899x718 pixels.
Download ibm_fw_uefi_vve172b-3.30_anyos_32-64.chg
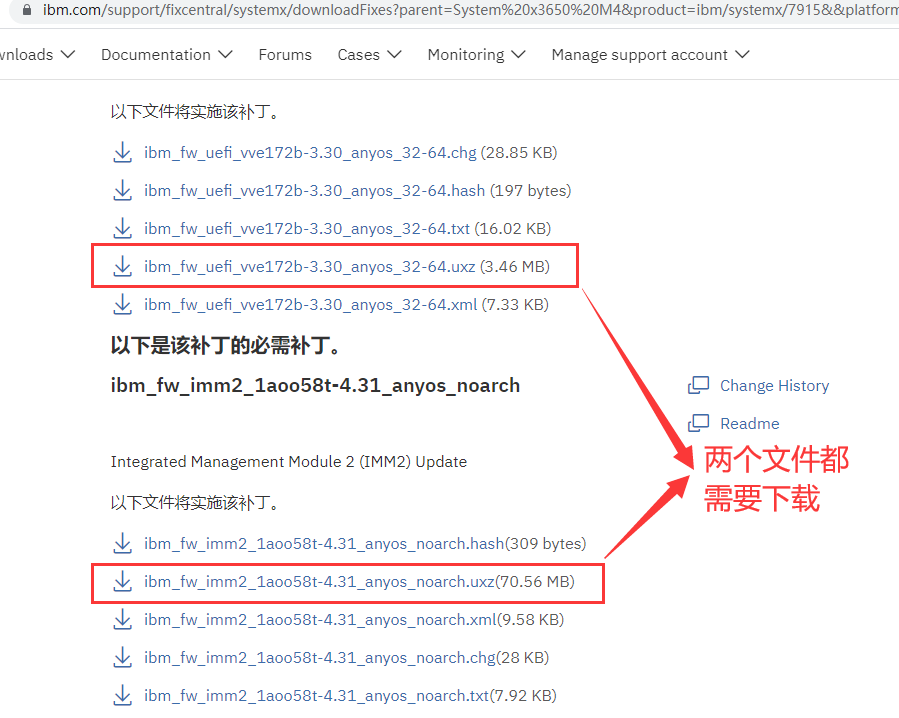tap(310, 153)
